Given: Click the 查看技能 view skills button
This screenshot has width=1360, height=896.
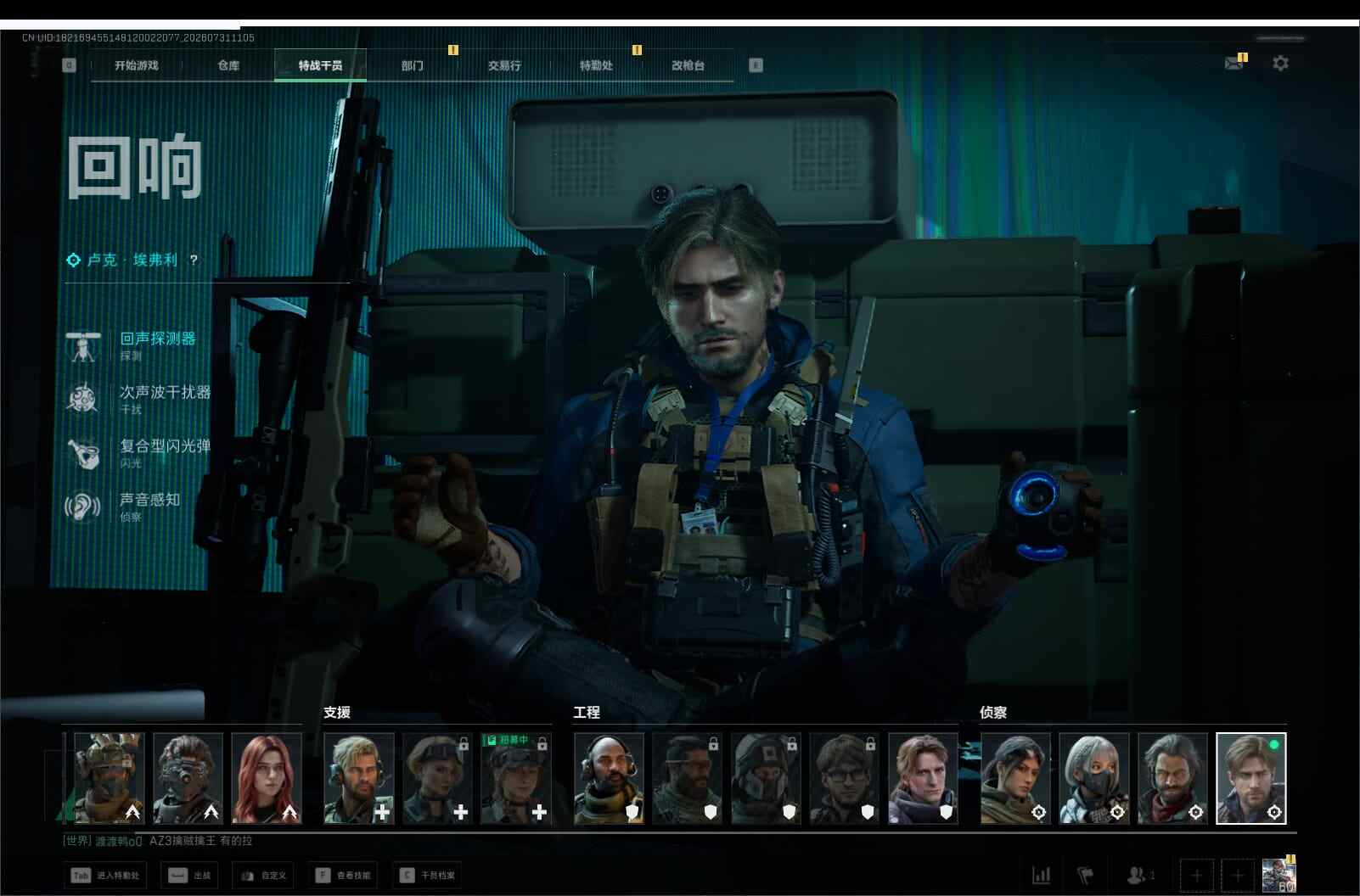Looking at the screenshot, I should 343,875.
